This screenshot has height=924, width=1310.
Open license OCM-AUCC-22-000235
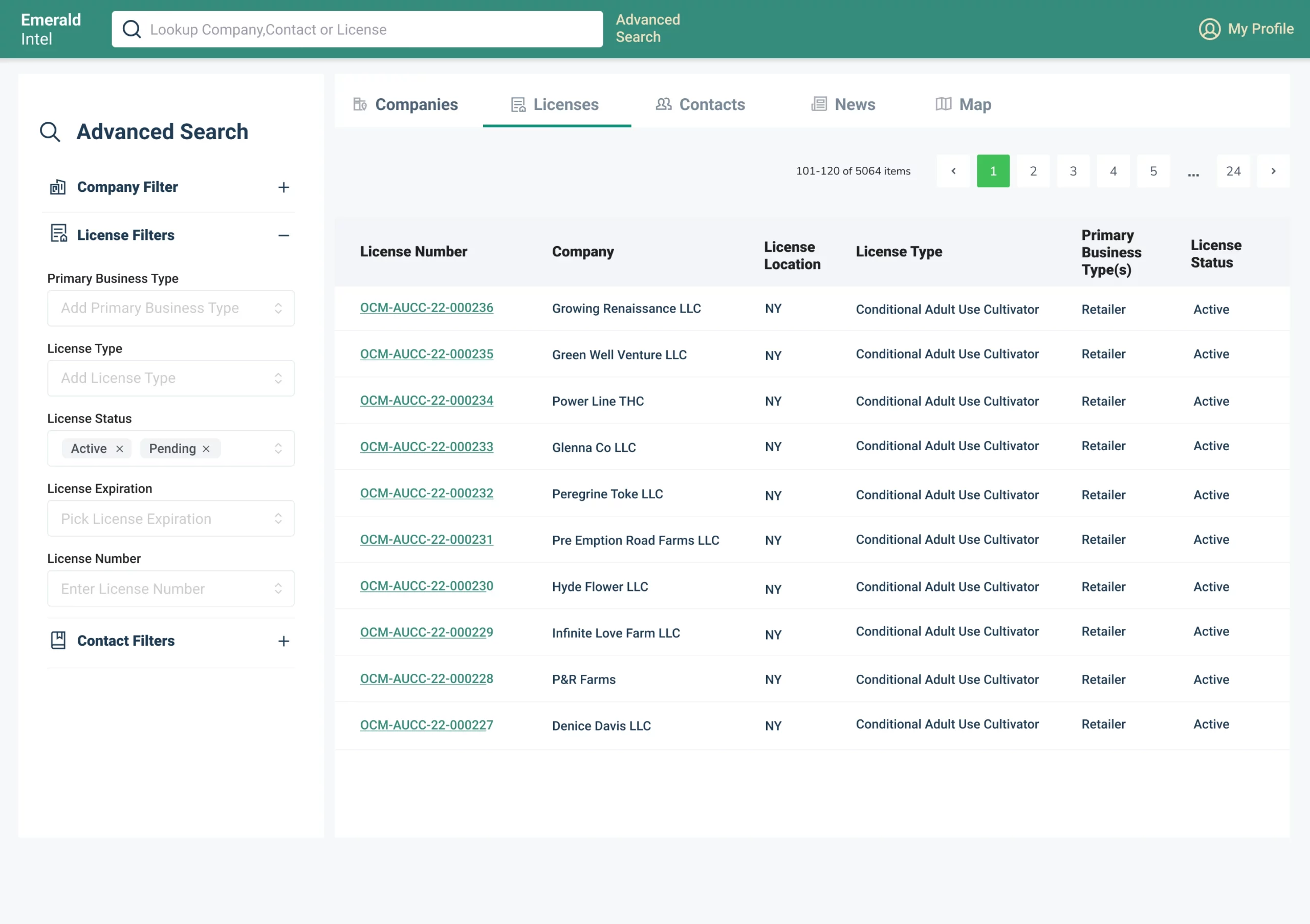pos(427,354)
